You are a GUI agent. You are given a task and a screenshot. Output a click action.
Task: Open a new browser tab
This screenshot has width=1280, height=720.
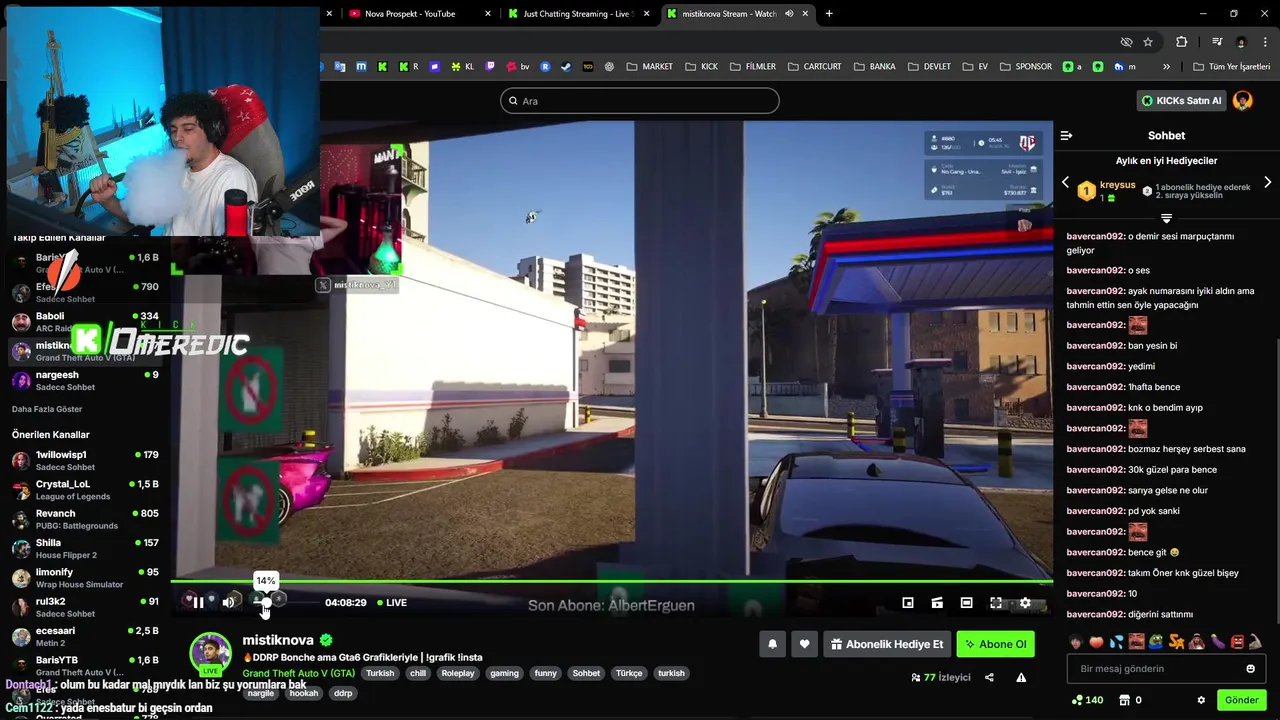(x=829, y=14)
